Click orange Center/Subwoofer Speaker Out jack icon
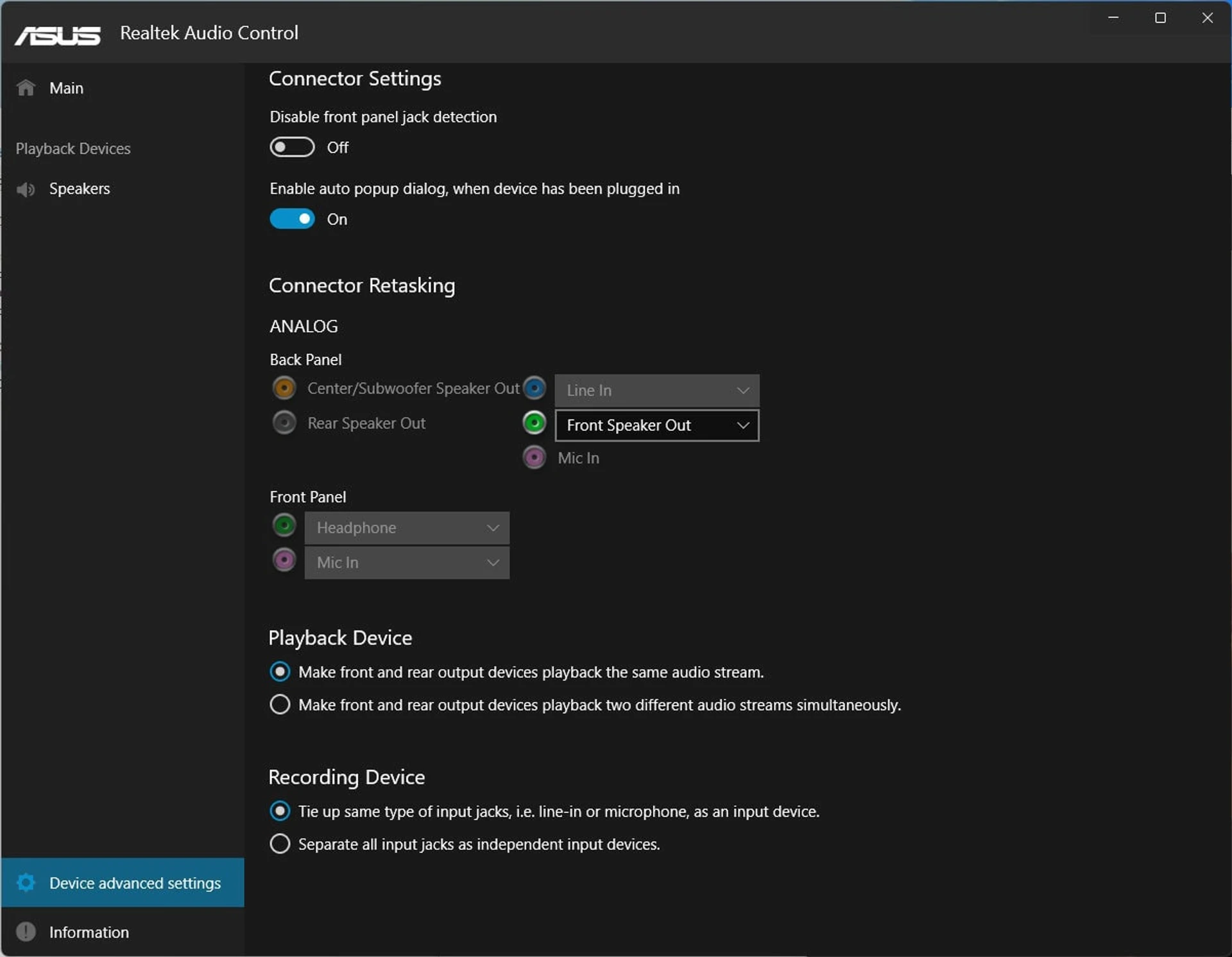Viewport: 1232px width, 957px height. [x=284, y=388]
